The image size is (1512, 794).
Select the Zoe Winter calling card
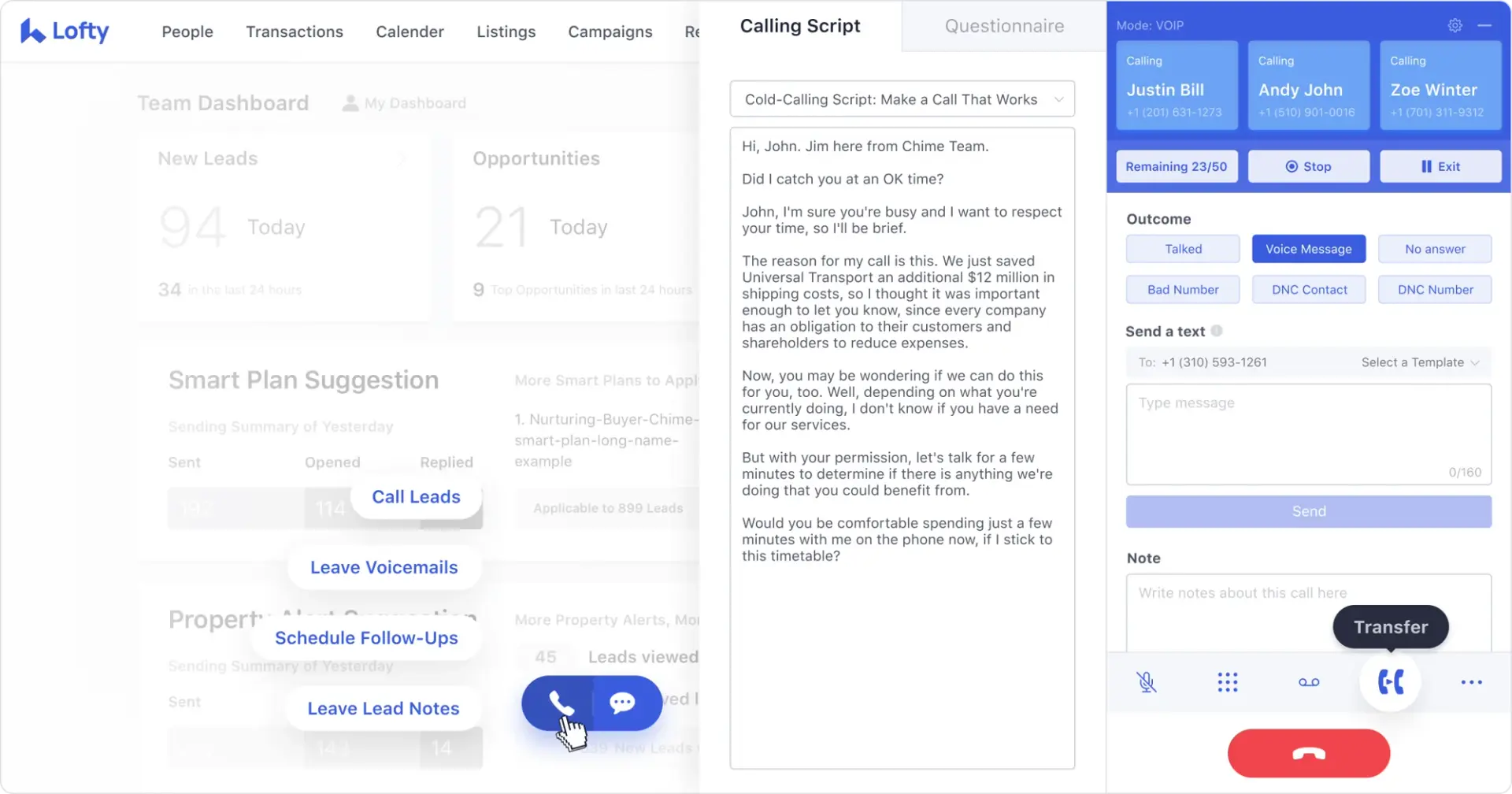click(x=1440, y=85)
